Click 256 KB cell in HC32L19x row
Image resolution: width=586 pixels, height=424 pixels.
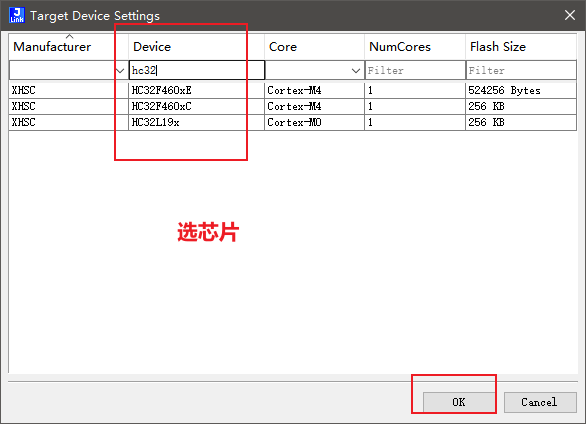coord(521,123)
